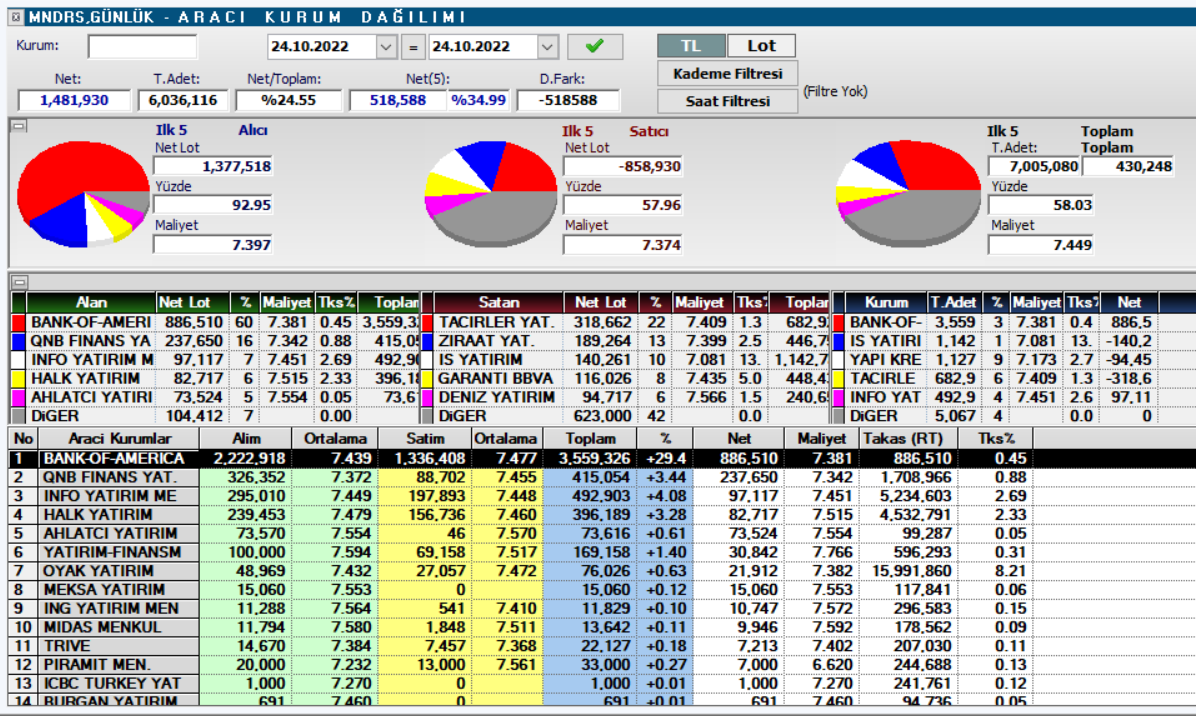Click gray swatch beside seller DiGER

[x=427, y=416]
